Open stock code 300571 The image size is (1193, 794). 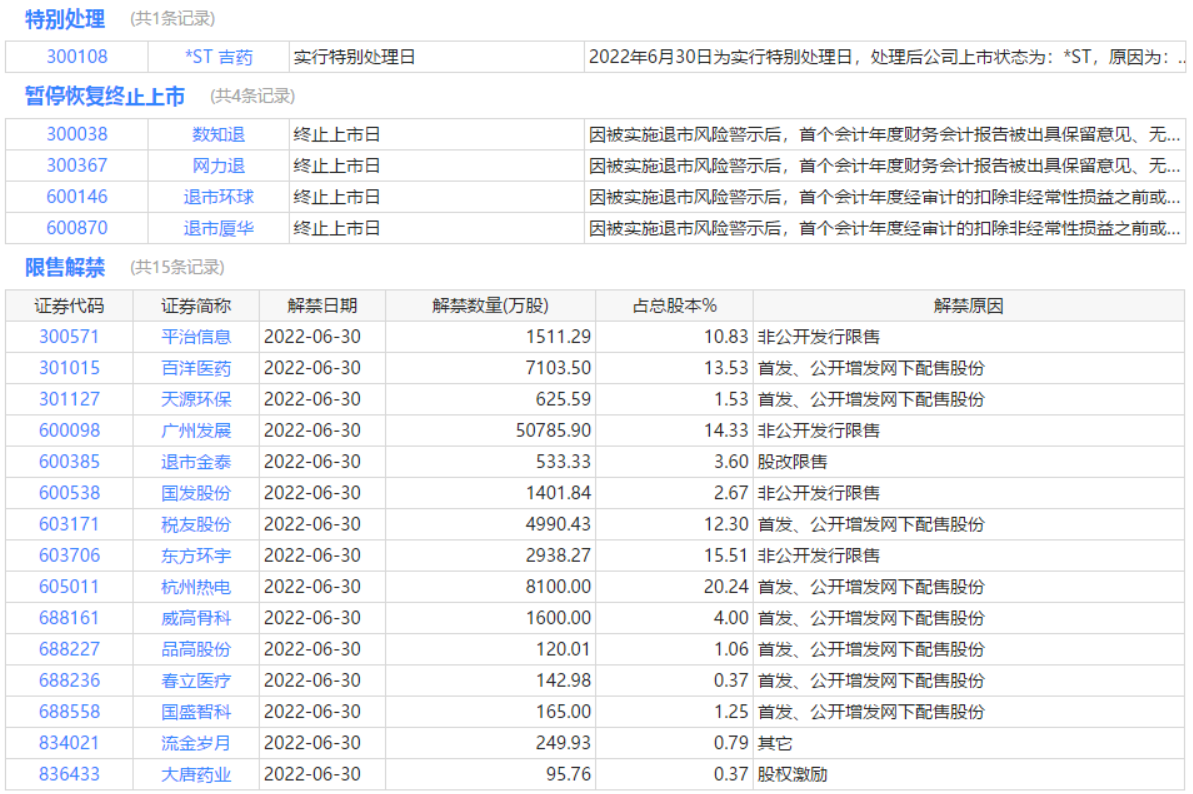click(x=69, y=337)
